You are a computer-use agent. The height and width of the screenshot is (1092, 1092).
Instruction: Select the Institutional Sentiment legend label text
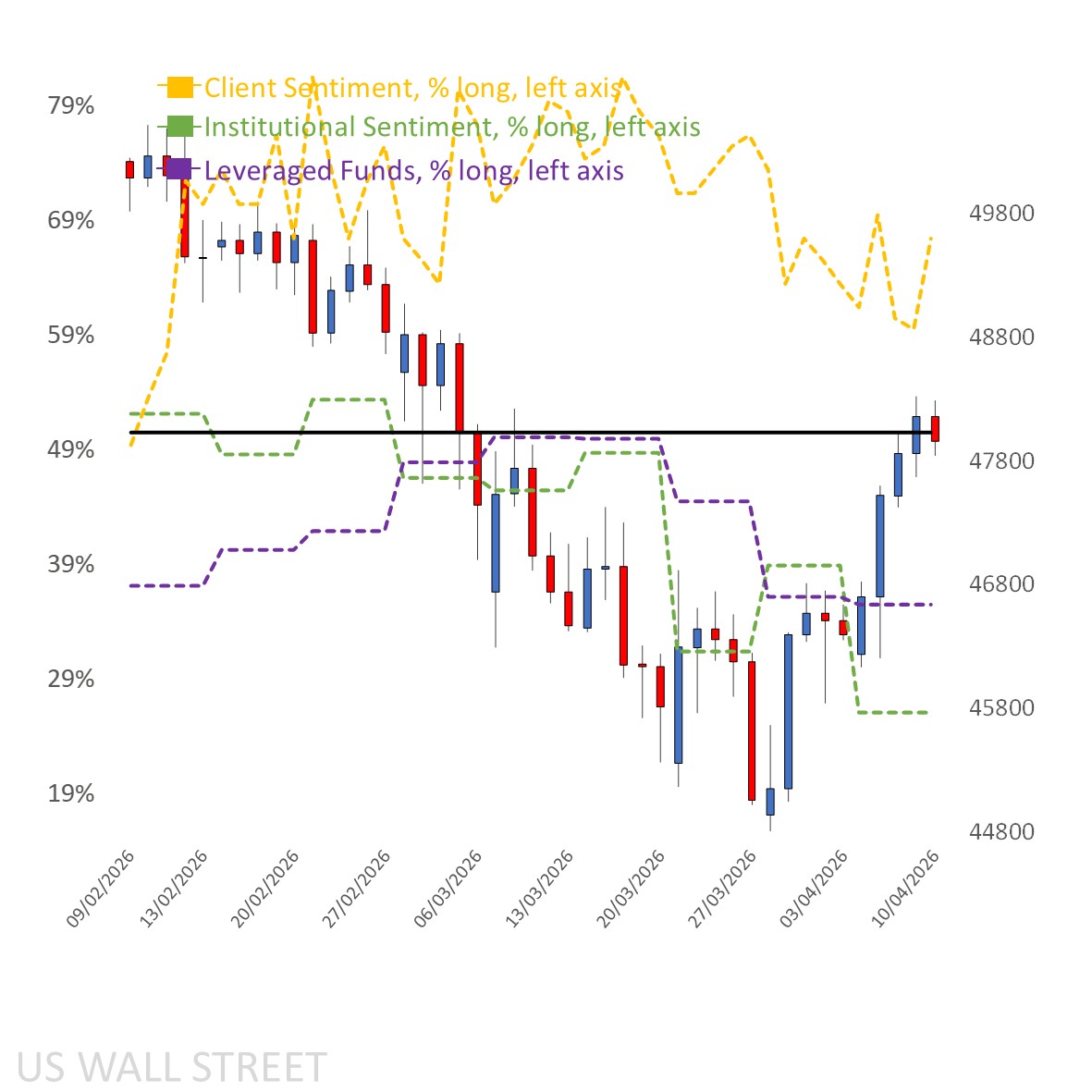pos(451,127)
